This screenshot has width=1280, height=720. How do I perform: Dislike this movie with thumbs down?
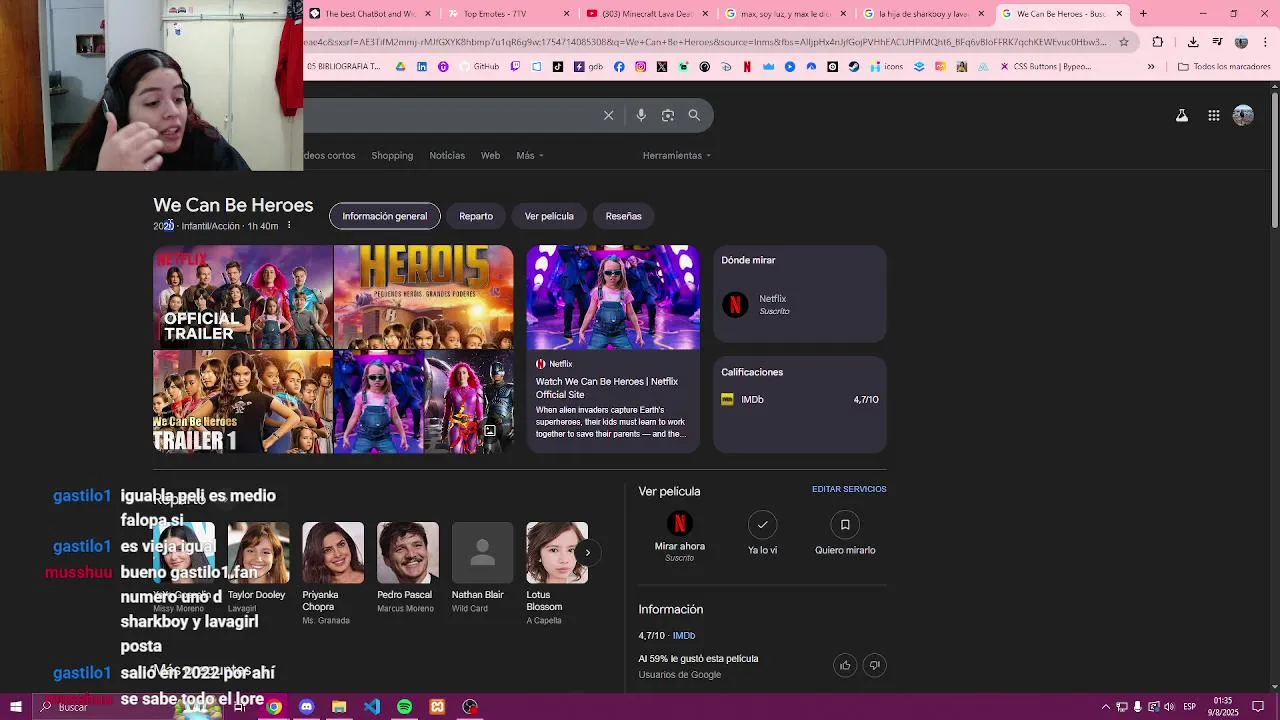click(x=875, y=665)
